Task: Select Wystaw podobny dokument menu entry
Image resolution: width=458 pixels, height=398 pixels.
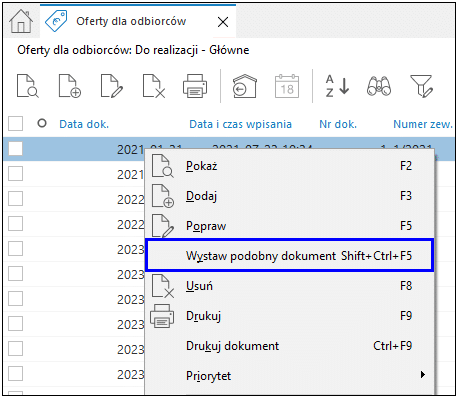Action: click(290, 256)
